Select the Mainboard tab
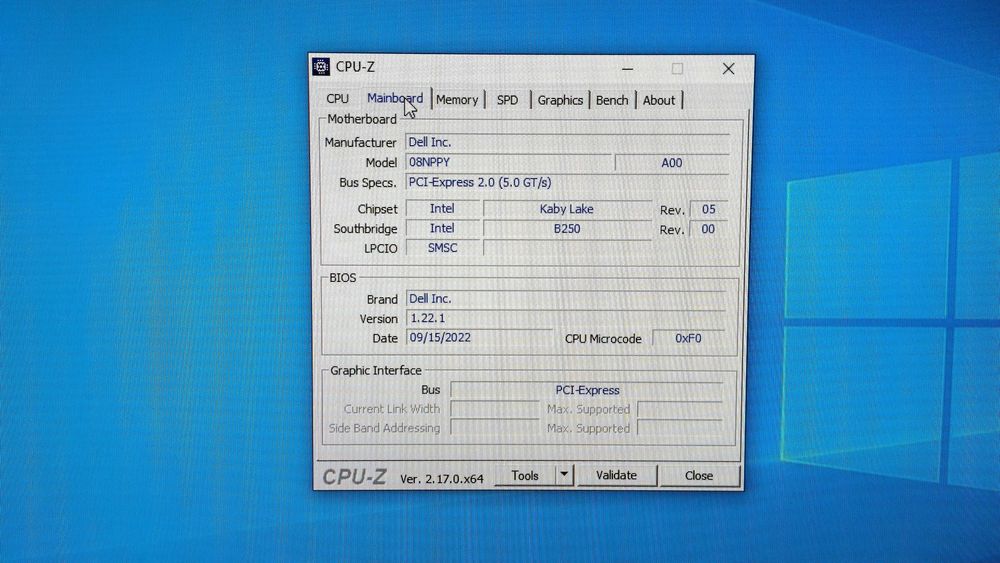This screenshot has height=563, width=1000. 395,99
